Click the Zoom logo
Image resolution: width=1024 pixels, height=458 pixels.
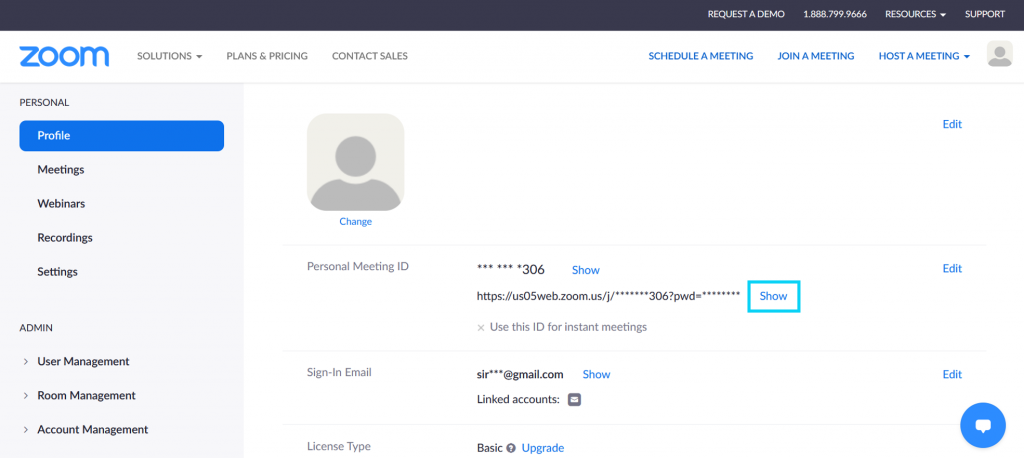[x=64, y=56]
